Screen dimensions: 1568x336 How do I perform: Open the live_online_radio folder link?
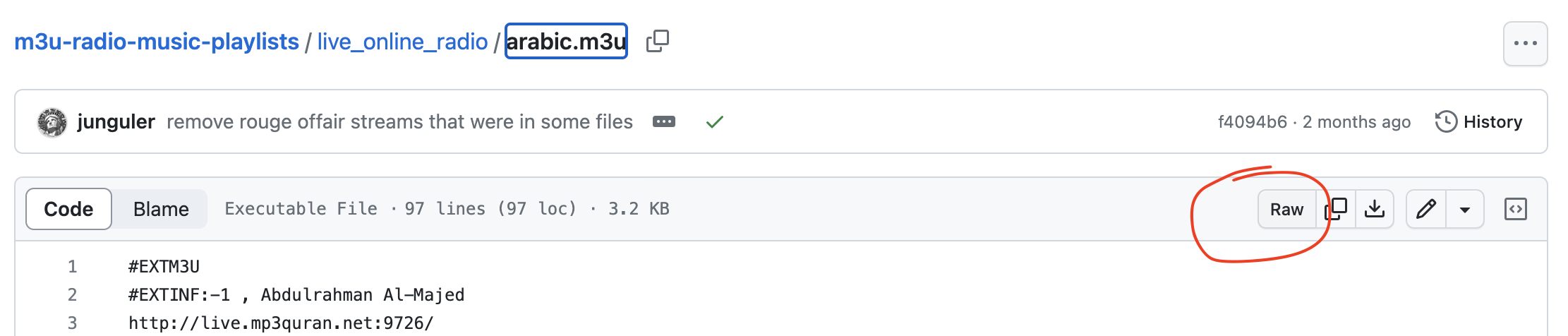(402, 42)
